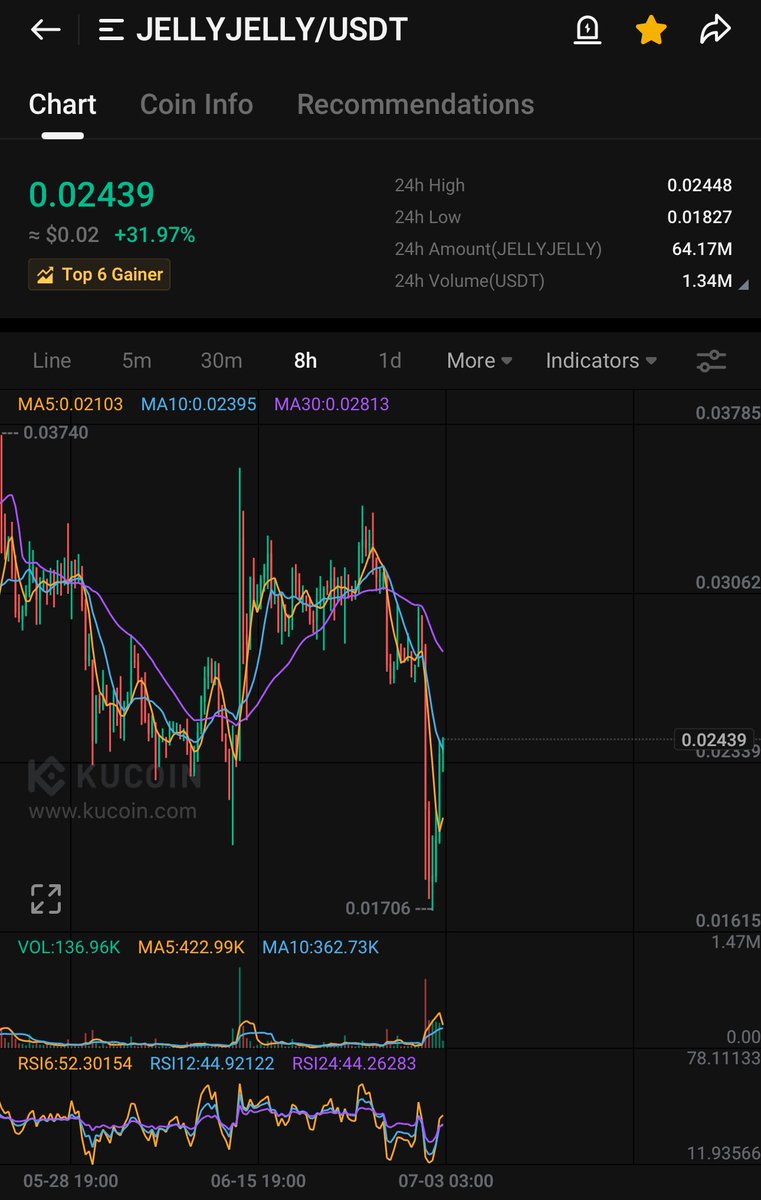
Task: Expand chart to fullscreen
Action: (45, 898)
